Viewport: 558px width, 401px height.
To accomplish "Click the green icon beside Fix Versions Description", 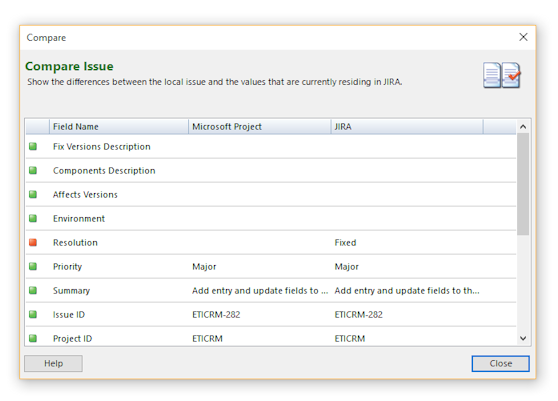I will pyautogui.click(x=33, y=146).
